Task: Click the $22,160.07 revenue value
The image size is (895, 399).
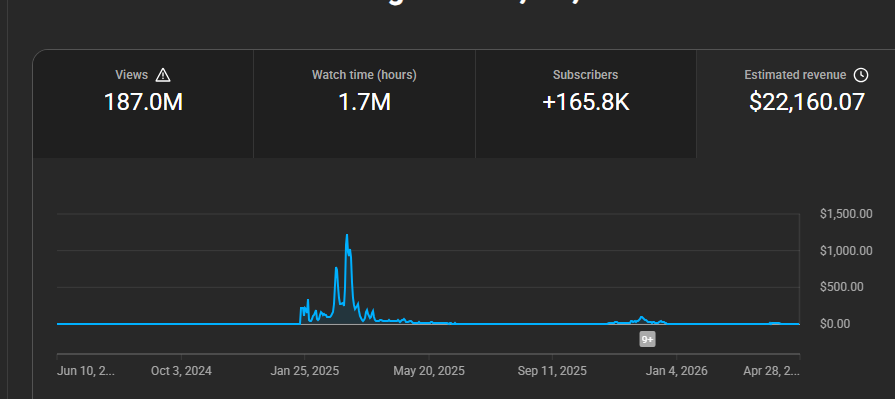Action: click(807, 102)
